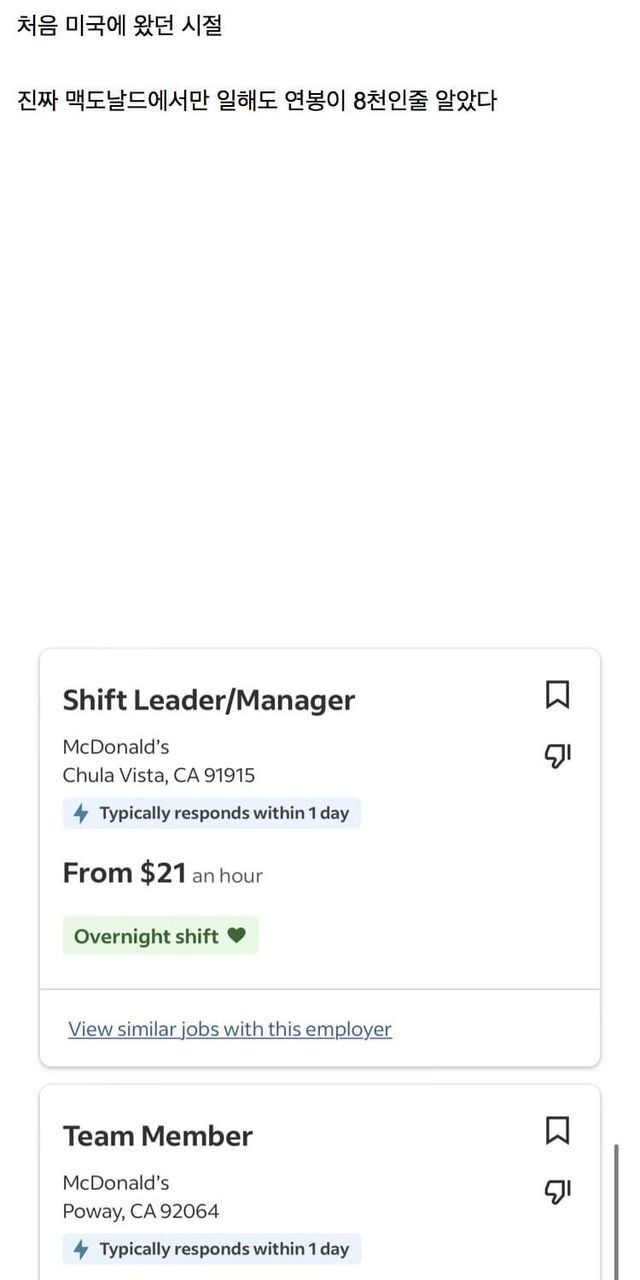
Task: Click the heart icon in Overnight shift badge
Action: coord(236,936)
